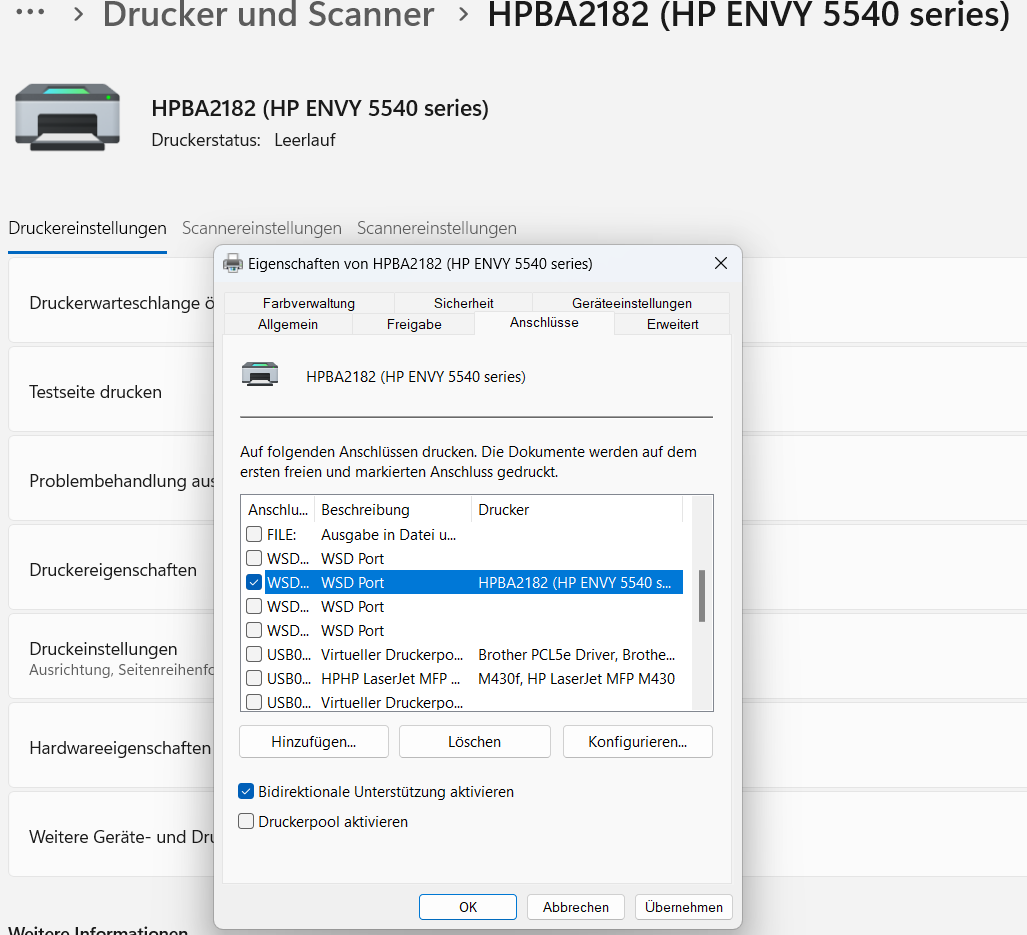Check the FILE: port checkbox
Screen dimensions: 1027x935
click(254, 534)
